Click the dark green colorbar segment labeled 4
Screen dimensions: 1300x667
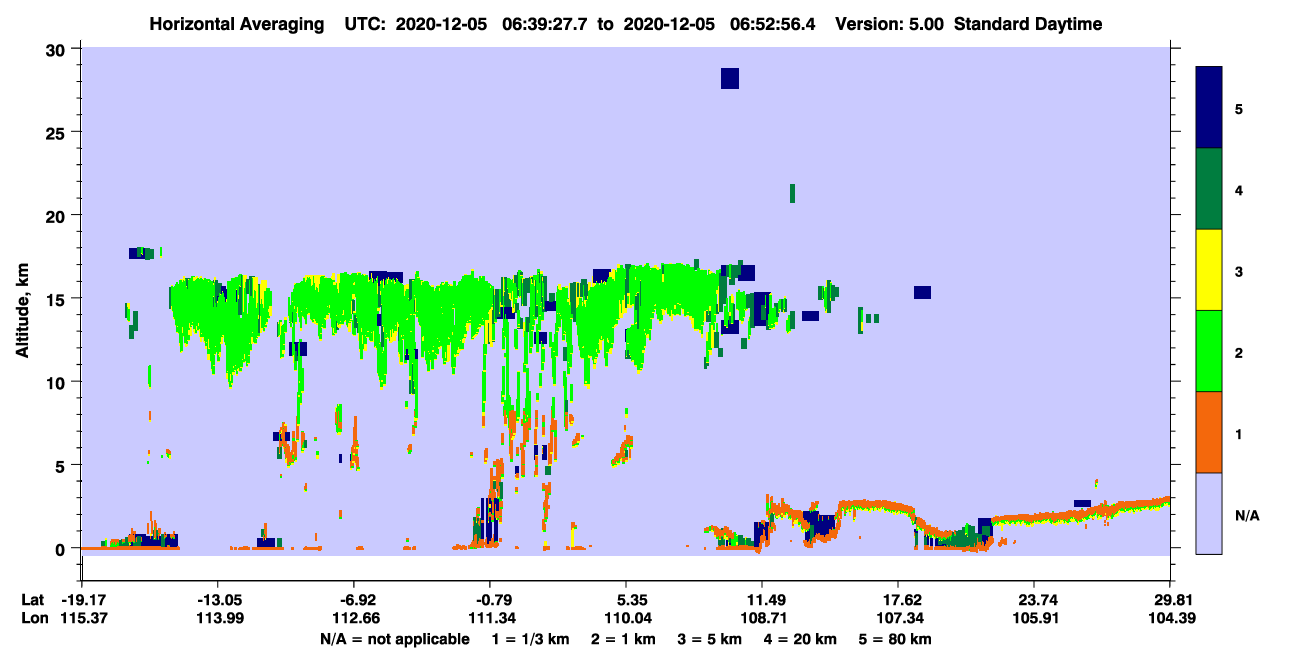click(x=1209, y=189)
